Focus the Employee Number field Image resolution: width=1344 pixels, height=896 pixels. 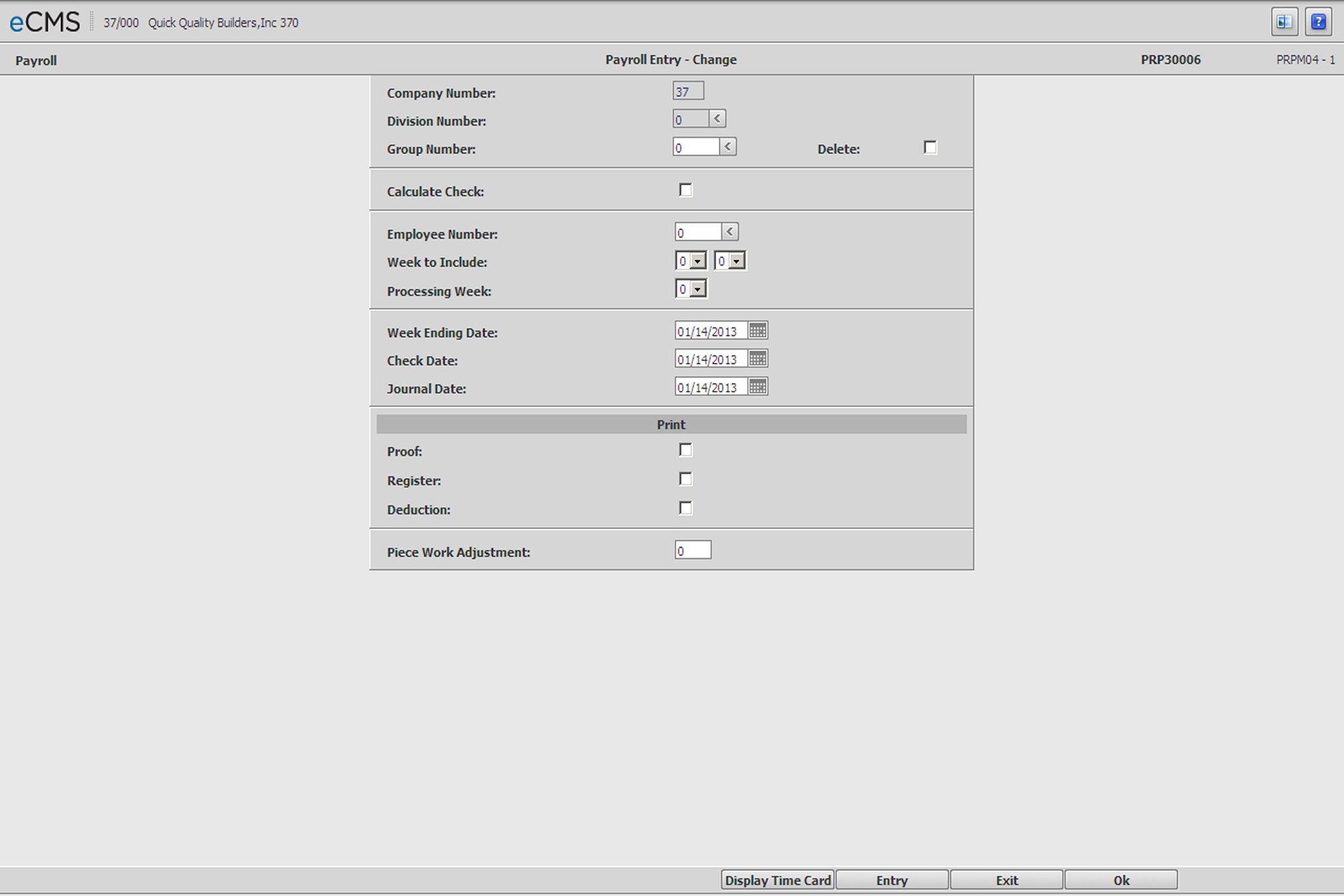coord(698,232)
